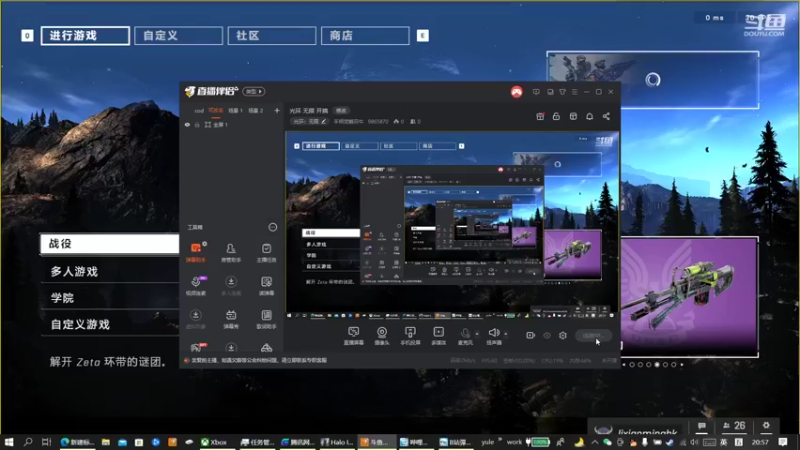This screenshot has width=800, height=450.
Task: Open the gift box icon above preview
Action: (540, 116)
